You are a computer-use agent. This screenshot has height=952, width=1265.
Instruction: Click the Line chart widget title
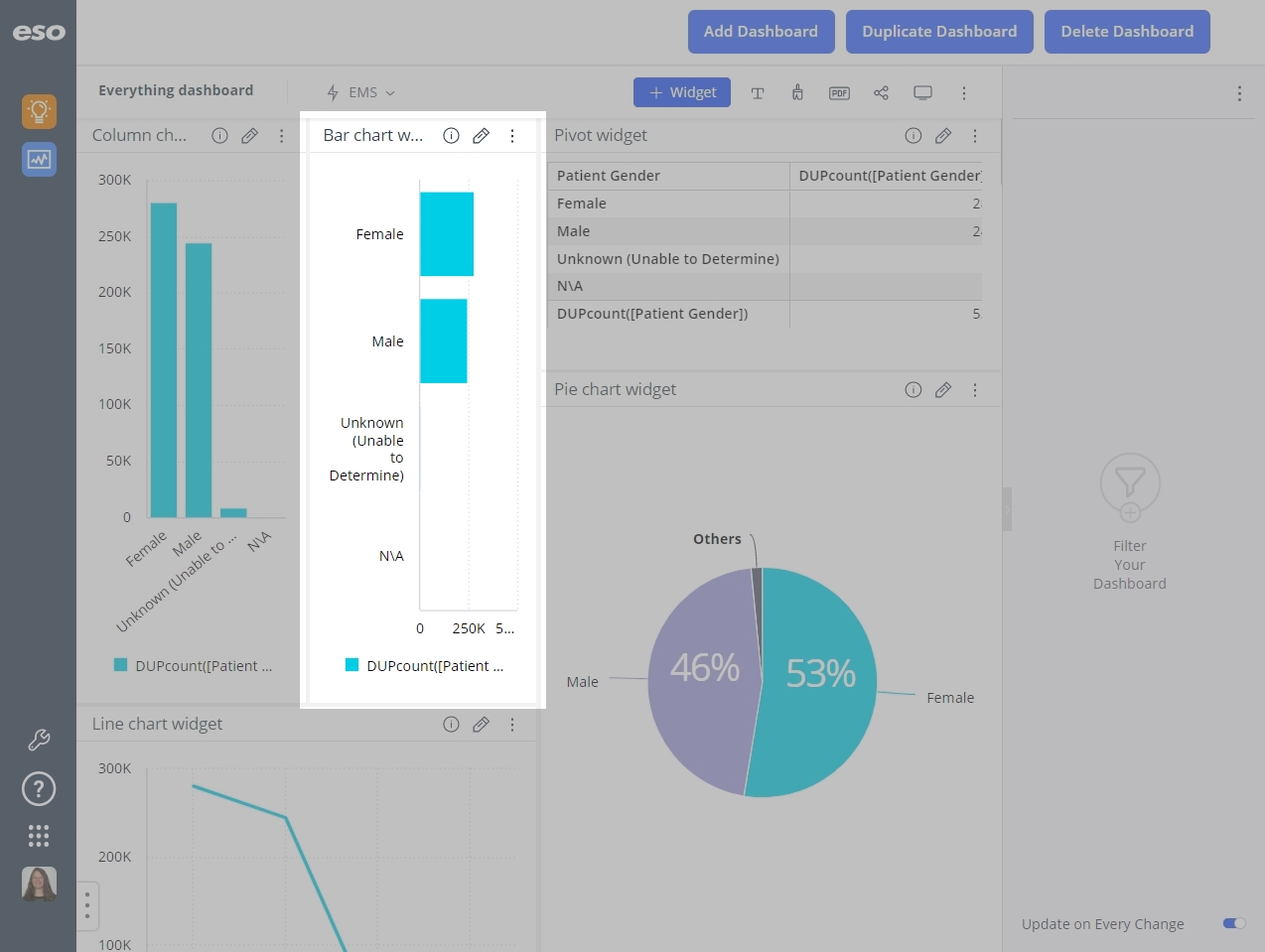click(x=157, y=725)
